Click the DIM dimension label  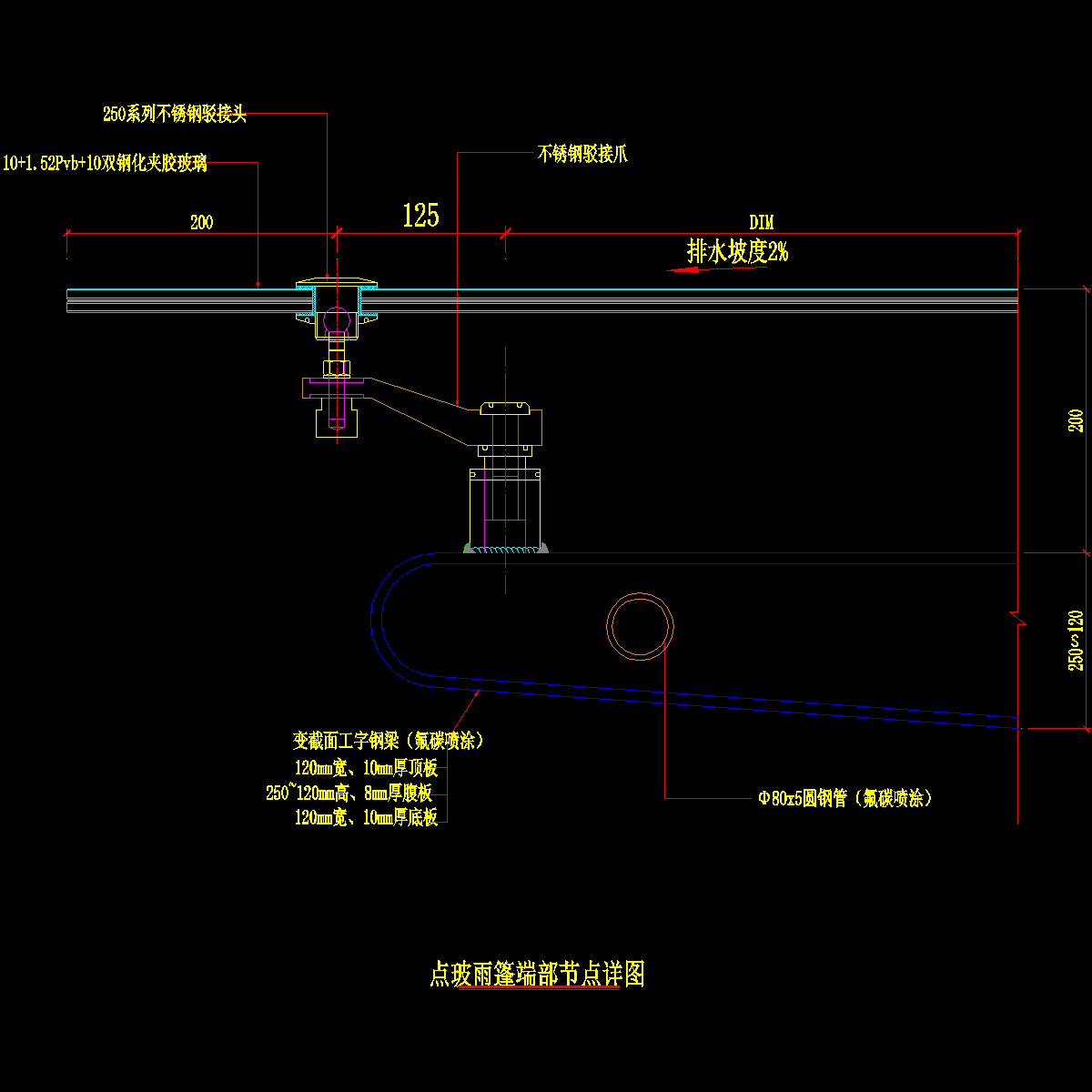pyautogui.click(x=762, y=223)
